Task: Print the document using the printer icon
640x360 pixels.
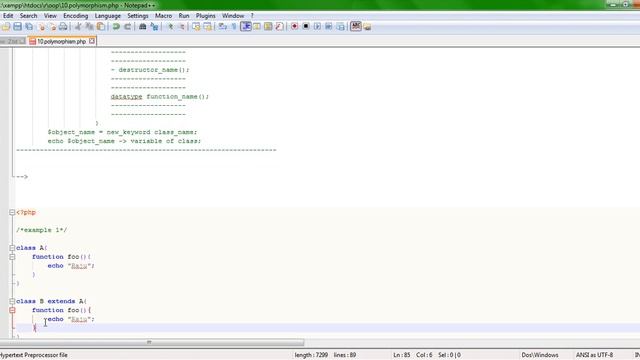Action: point(63,27)
